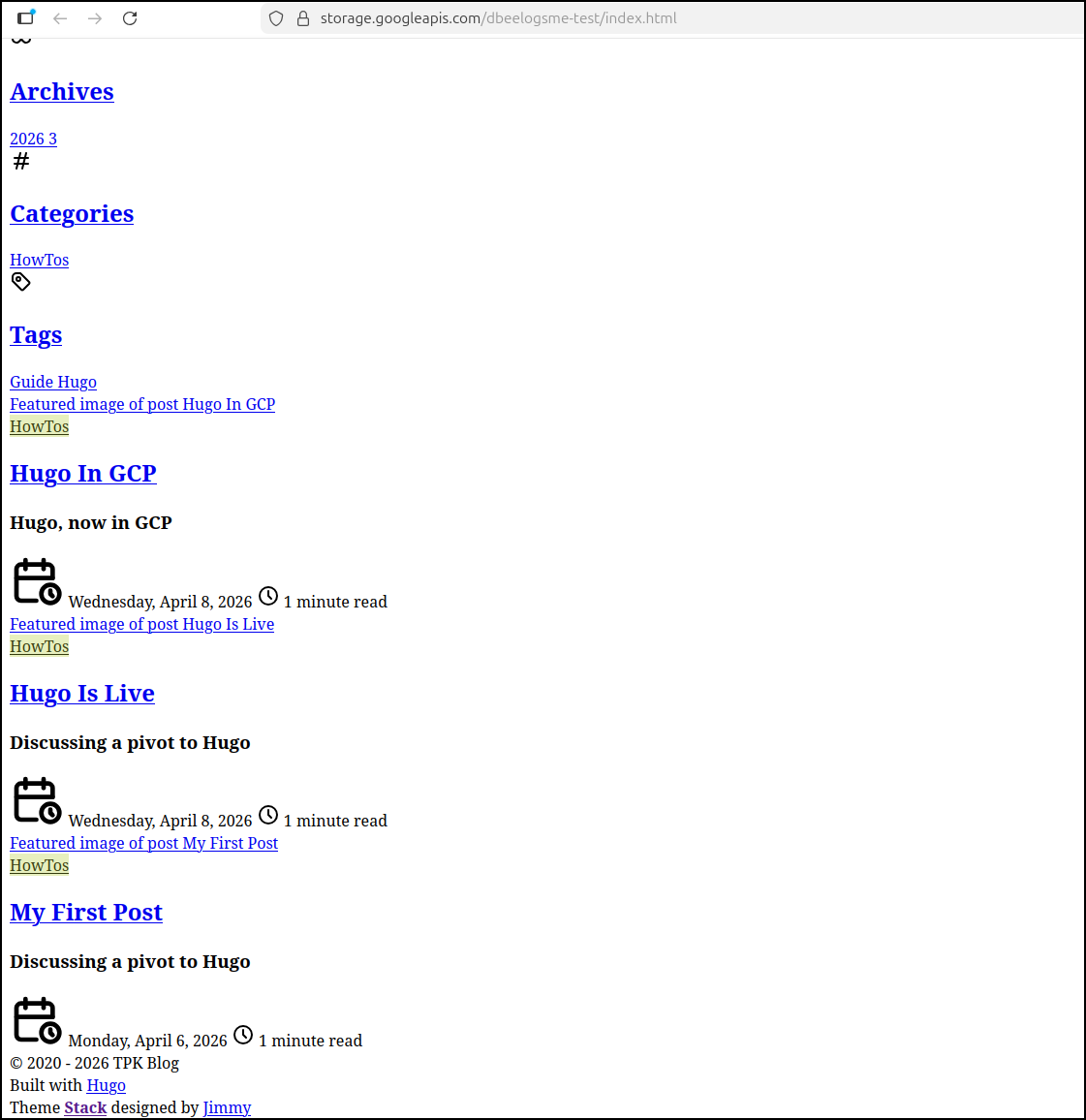Click the calendar icon beside Hugo In GCP's date
The height and width of the screenshot is (1120, 1086).
pyautogui.click(x=36, y=580)
